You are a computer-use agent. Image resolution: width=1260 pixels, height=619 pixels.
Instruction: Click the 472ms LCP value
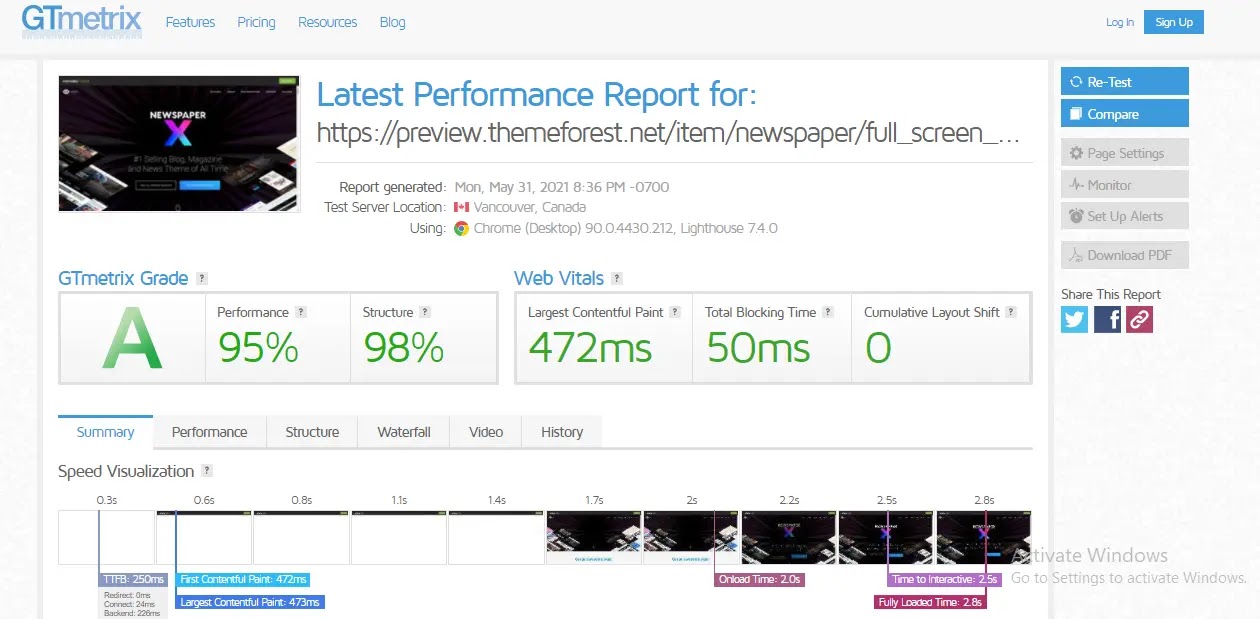coord(590,348)
